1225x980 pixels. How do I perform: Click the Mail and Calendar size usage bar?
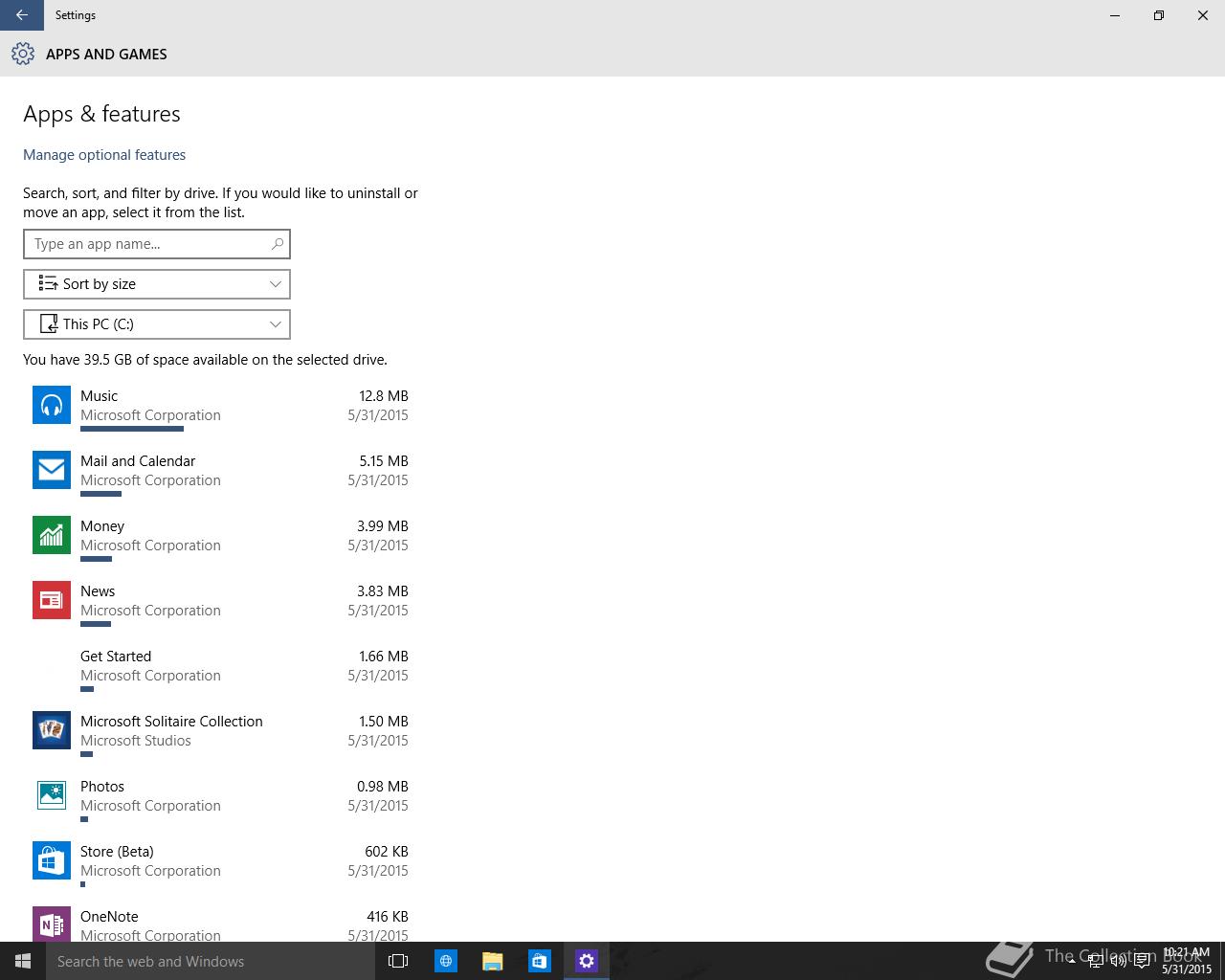[x=100, y=494]
